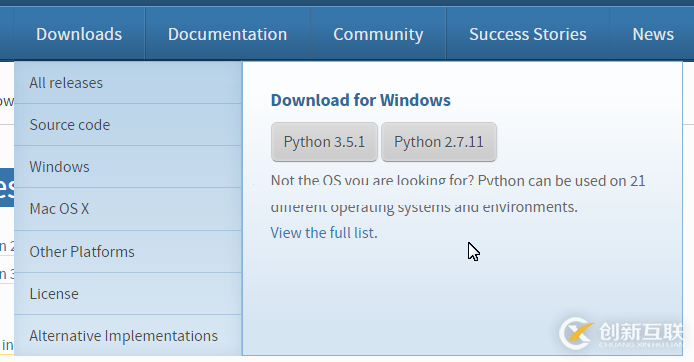Open the News menu
The width and height of the screenshot is (694, 362).
652,34
